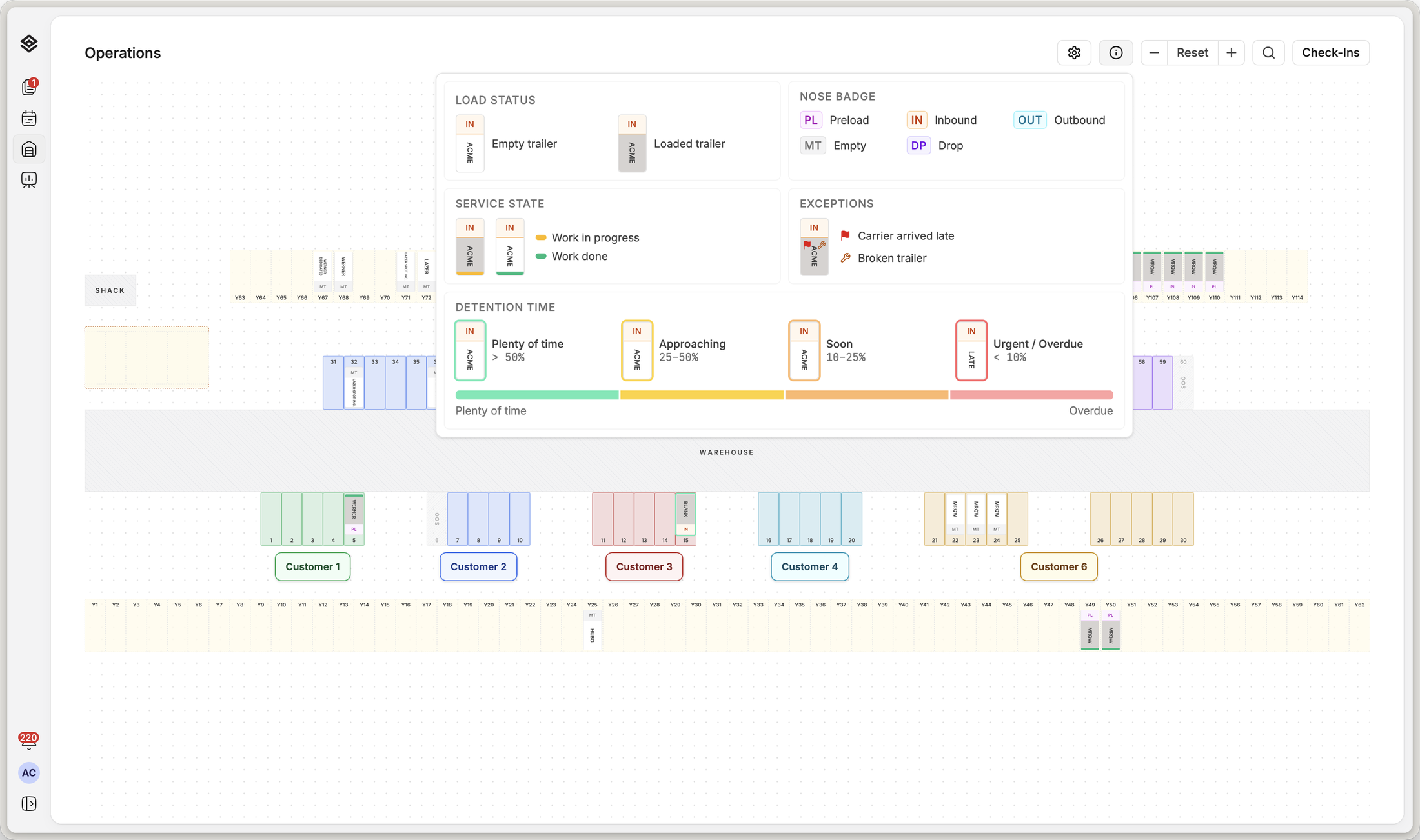Select the Customer 2 label
Viewport: 1420px width, 840px height.
tap(478, 566)
